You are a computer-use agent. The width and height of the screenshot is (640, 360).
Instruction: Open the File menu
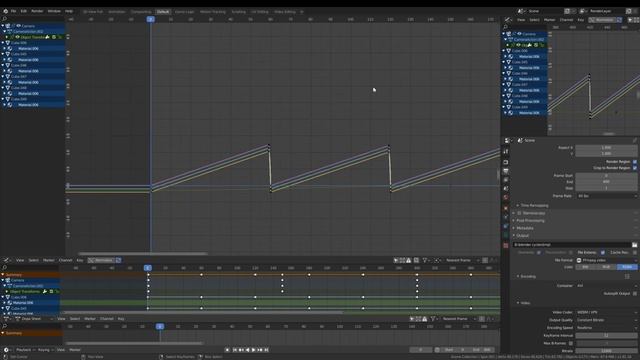(13, 11)
